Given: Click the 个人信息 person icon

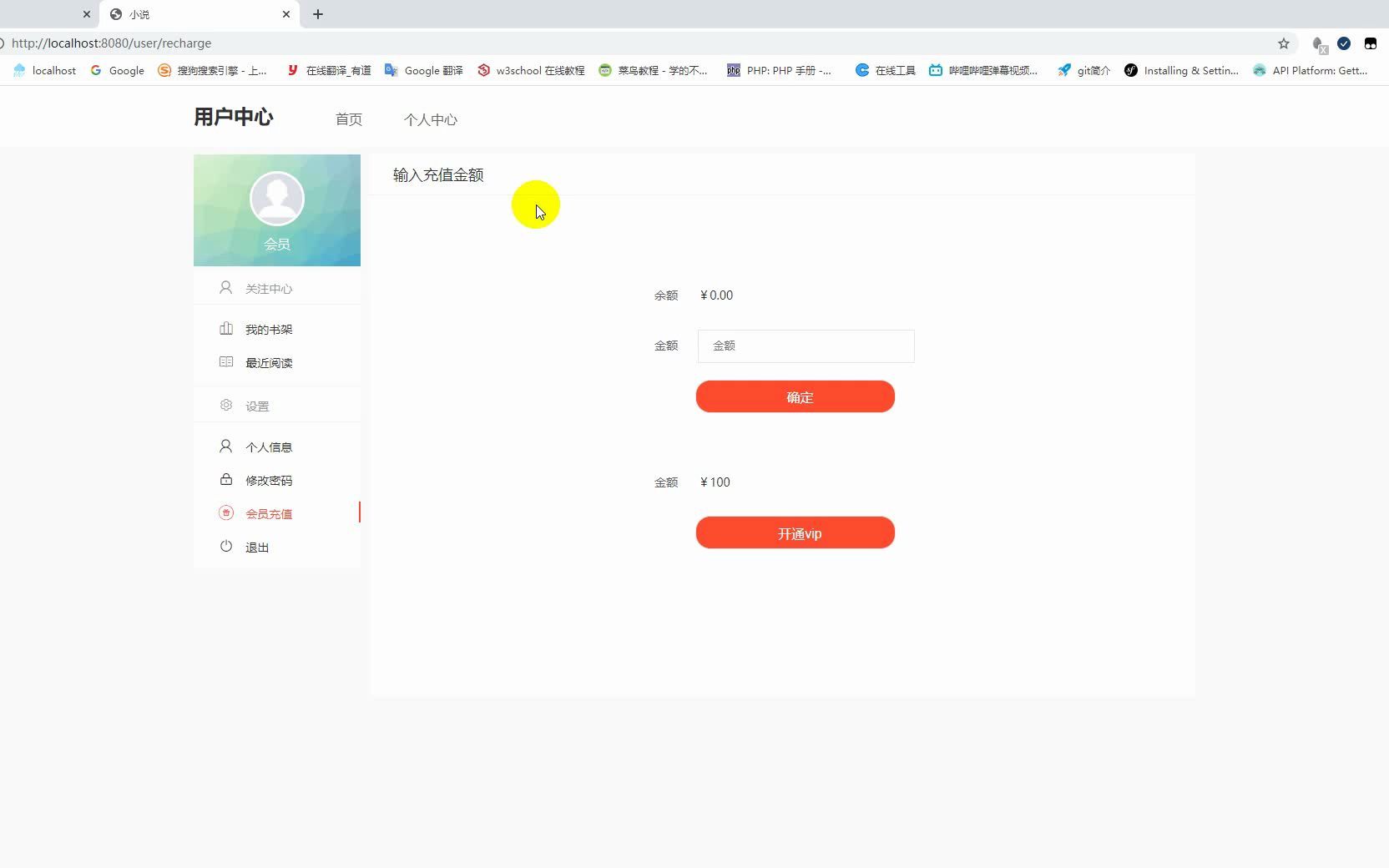Looking at the screenshot, I should [225, 447].
